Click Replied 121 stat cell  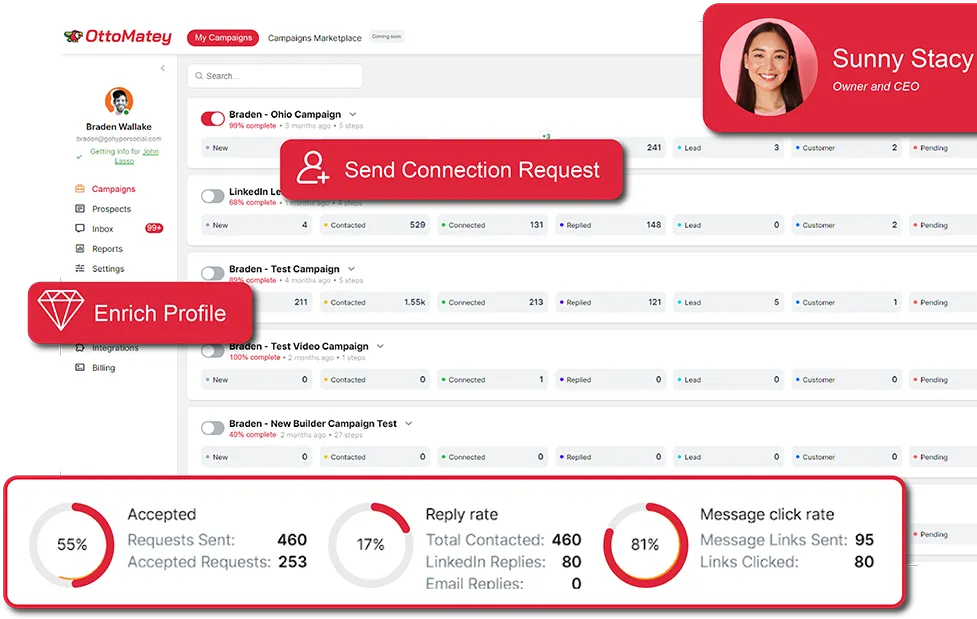(x=610, y=302)
